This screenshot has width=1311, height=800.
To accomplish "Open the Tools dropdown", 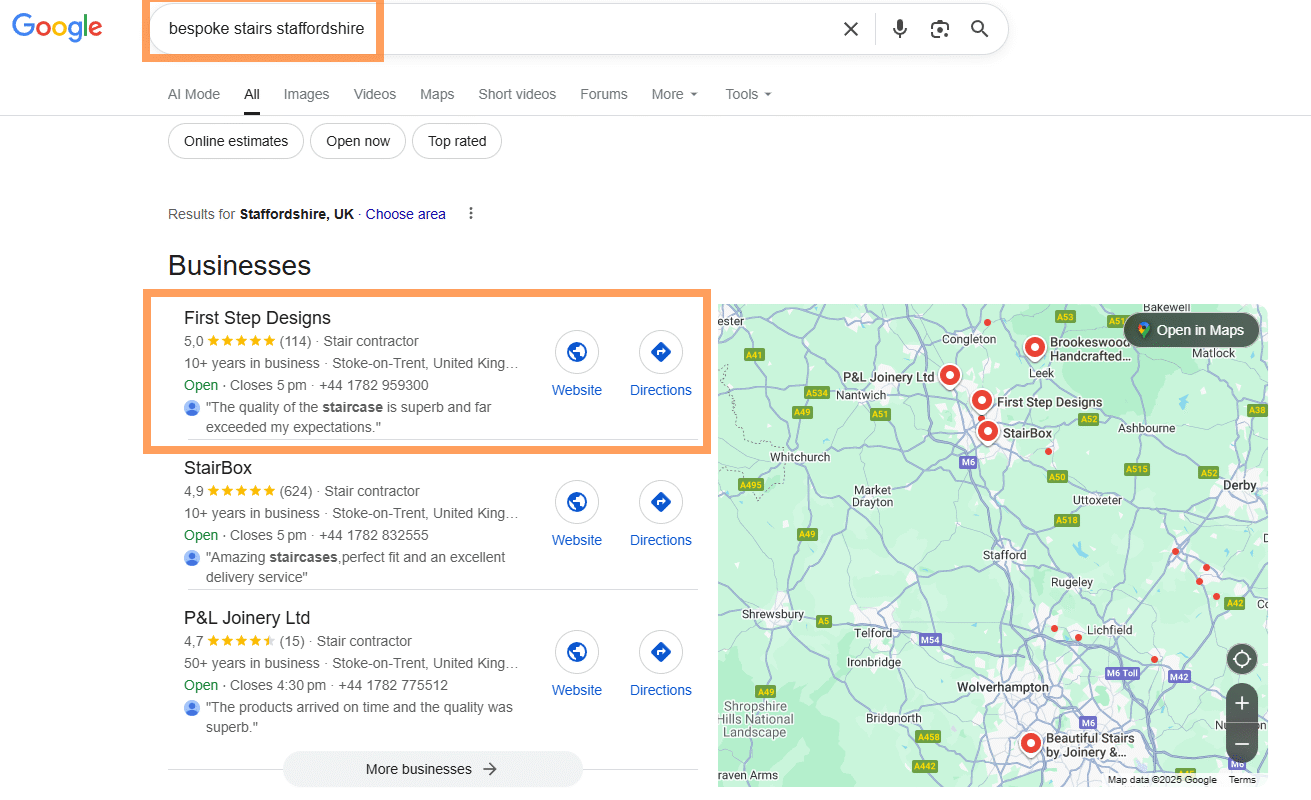I will pyautogui.click(x=748, y=94).
